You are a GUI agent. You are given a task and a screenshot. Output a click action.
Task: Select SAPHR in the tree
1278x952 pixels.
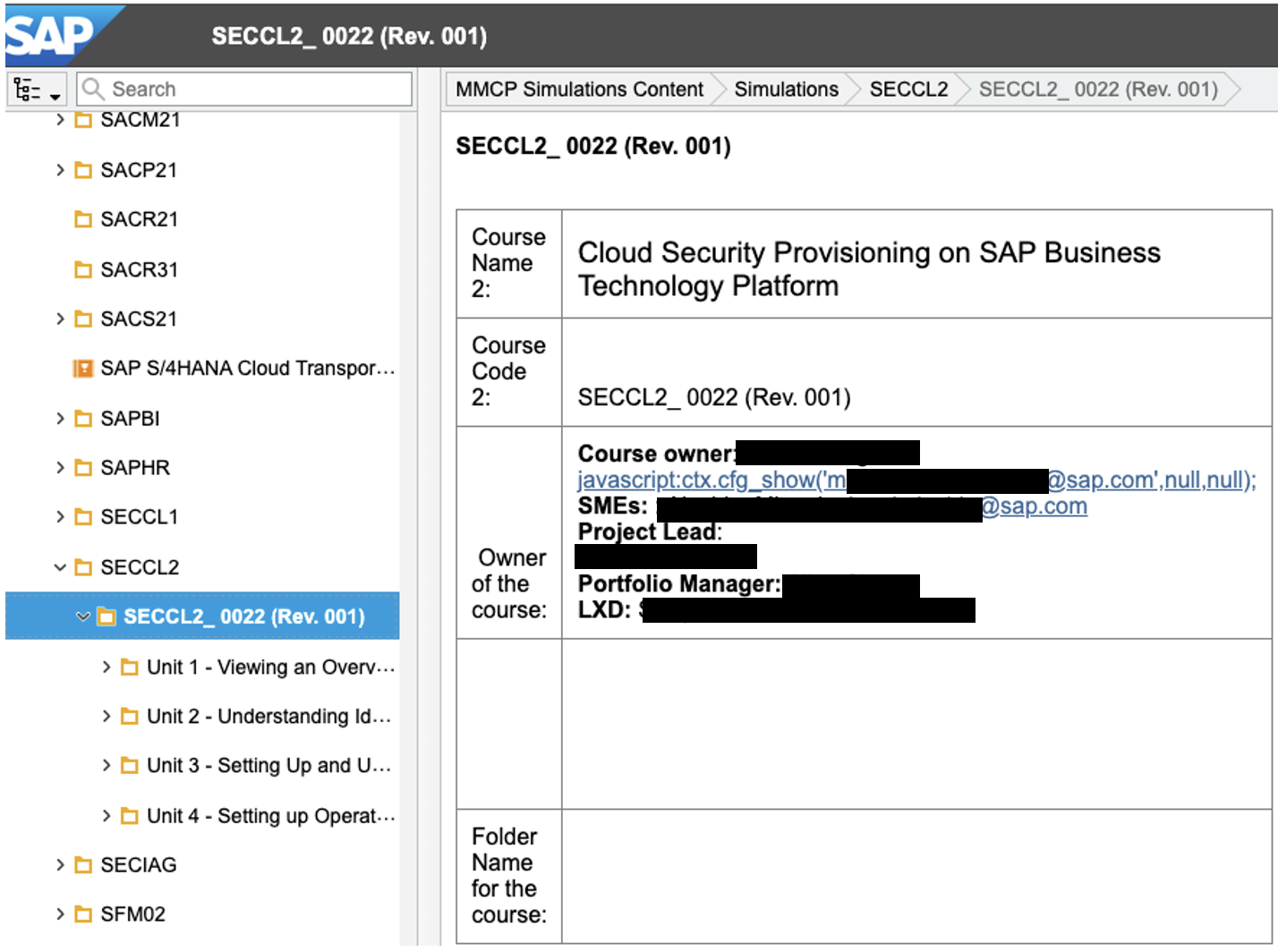point(135,467)
